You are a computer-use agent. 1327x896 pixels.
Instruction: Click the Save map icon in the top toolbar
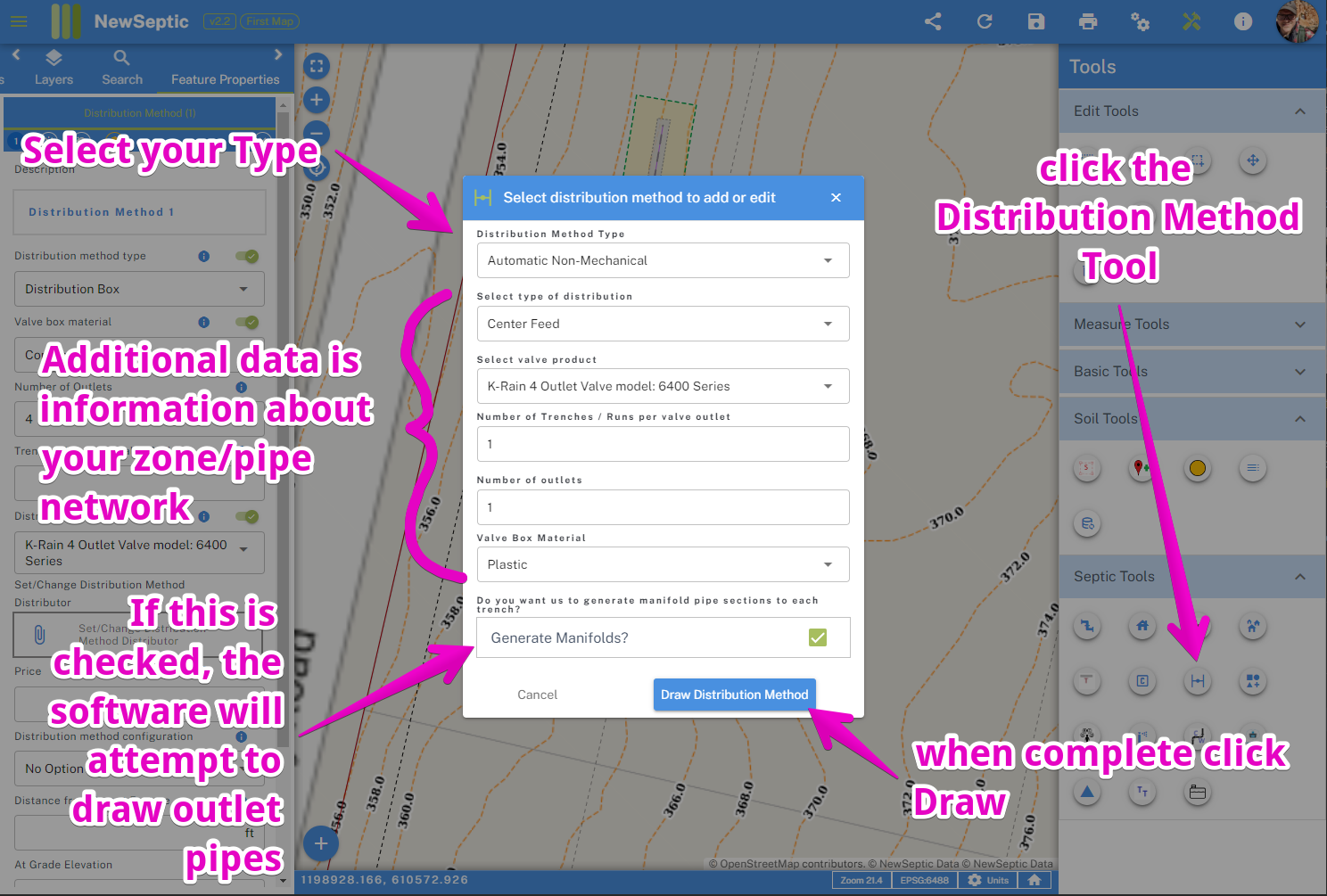1035,21
